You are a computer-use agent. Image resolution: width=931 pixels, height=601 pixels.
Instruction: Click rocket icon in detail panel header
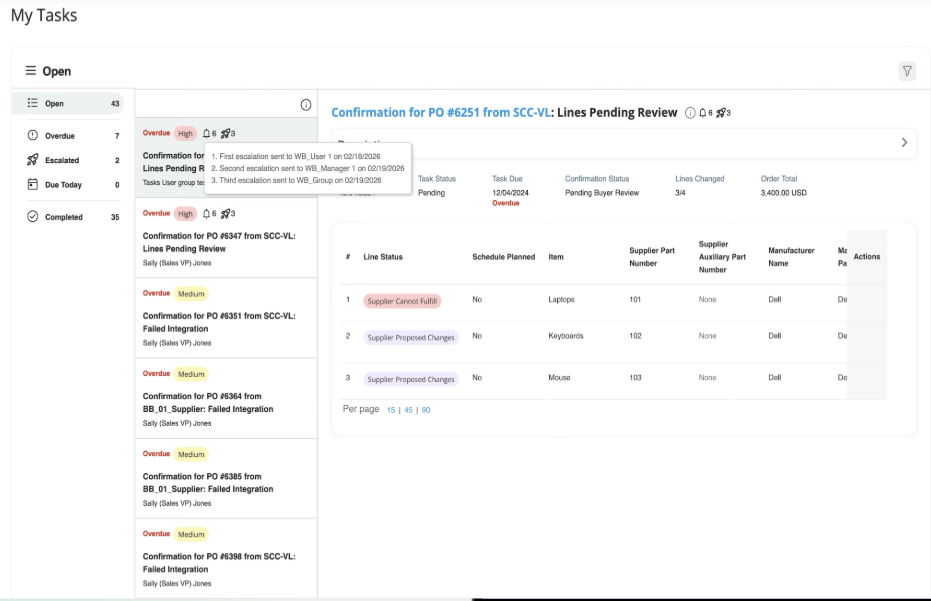pyautogui.click(x=721, y=113)
